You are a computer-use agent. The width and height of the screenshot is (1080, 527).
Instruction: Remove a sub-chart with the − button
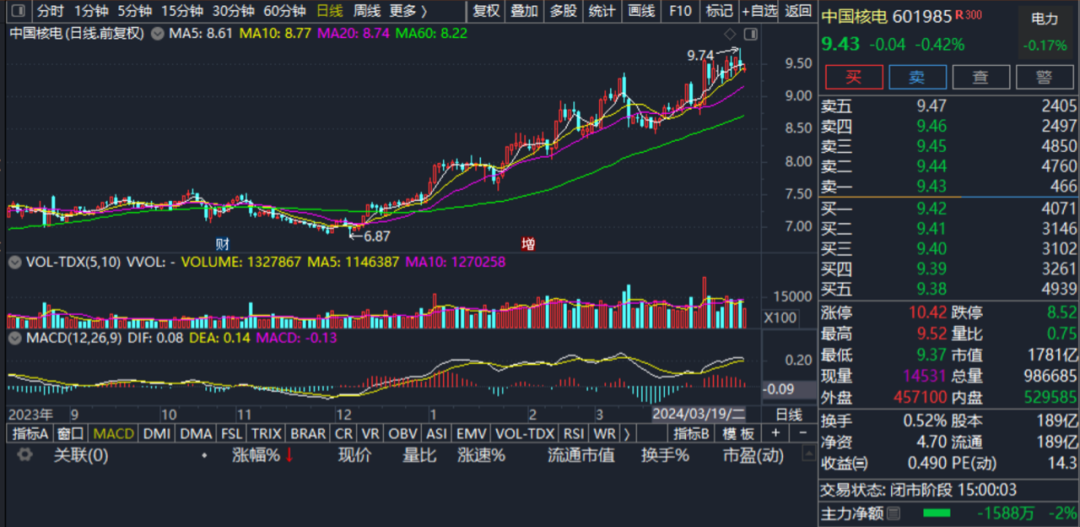click(802, 433)
